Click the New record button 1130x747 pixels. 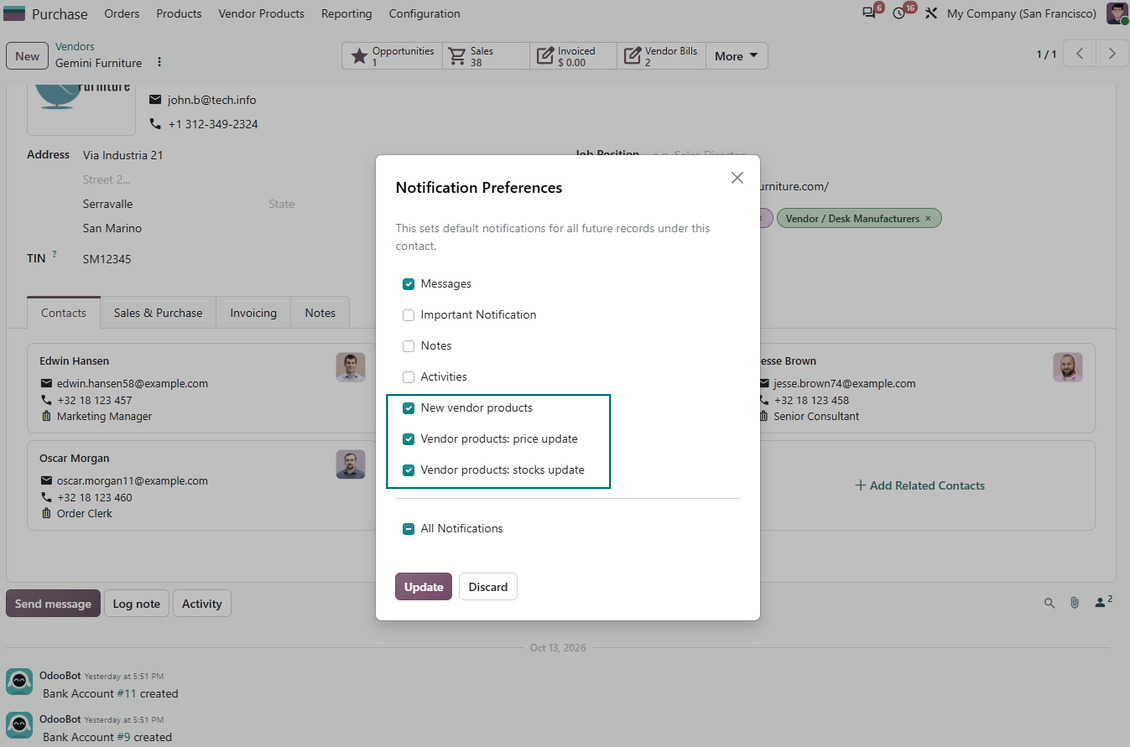tap(27, 56)
